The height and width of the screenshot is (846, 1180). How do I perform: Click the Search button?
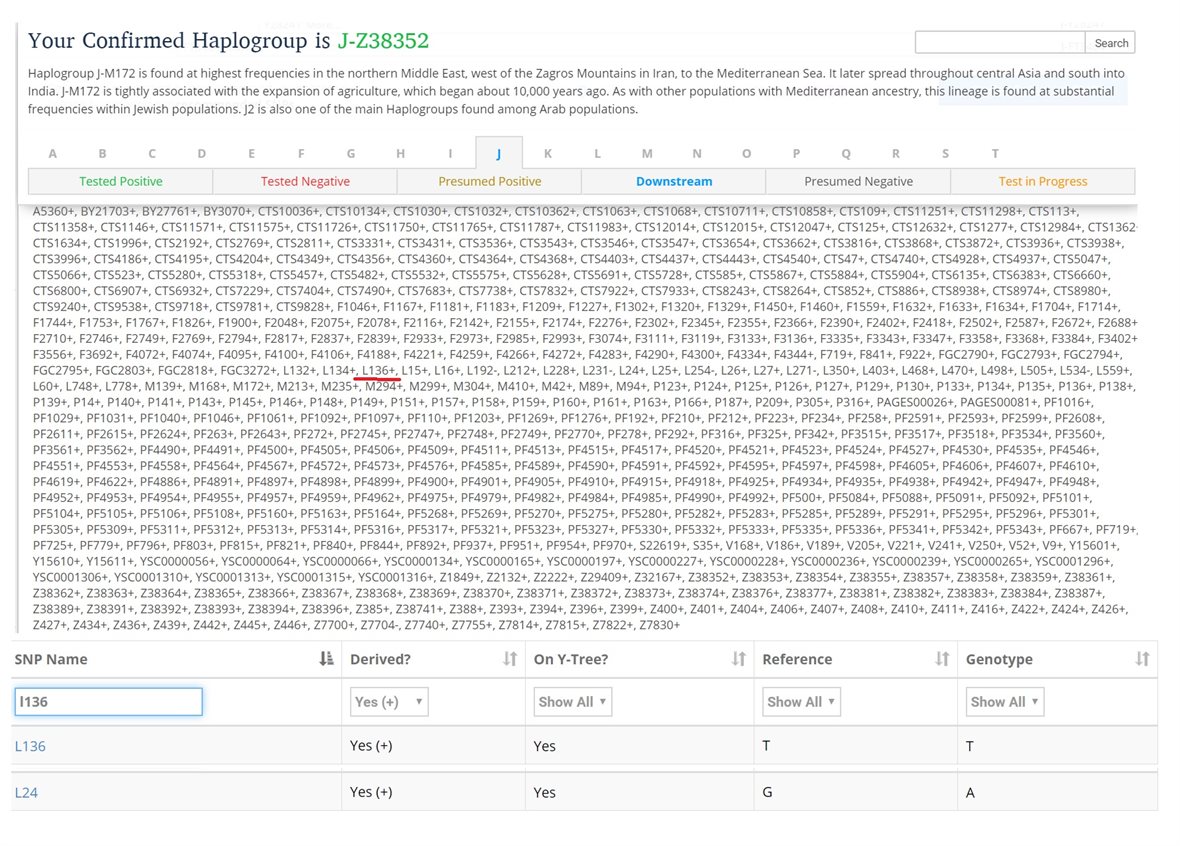coord(1109,42)
